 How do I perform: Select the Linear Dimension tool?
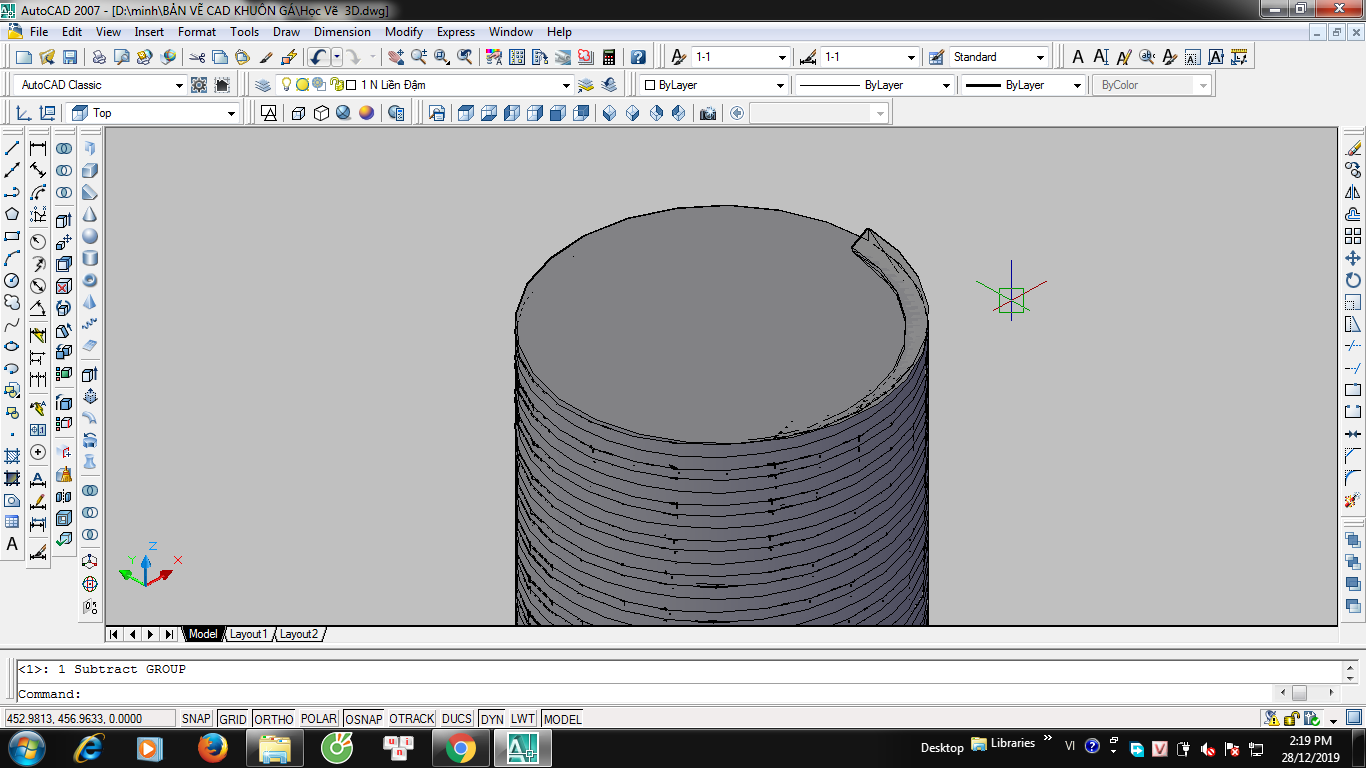point(38,148)
